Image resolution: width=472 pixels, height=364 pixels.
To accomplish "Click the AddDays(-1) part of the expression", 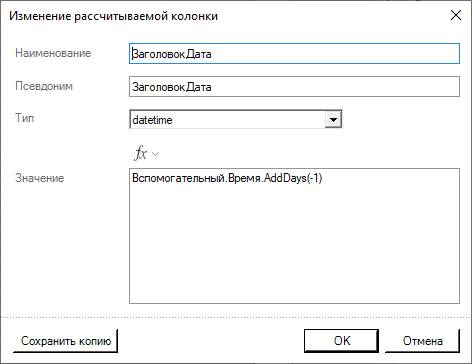I will coord(293,178).
